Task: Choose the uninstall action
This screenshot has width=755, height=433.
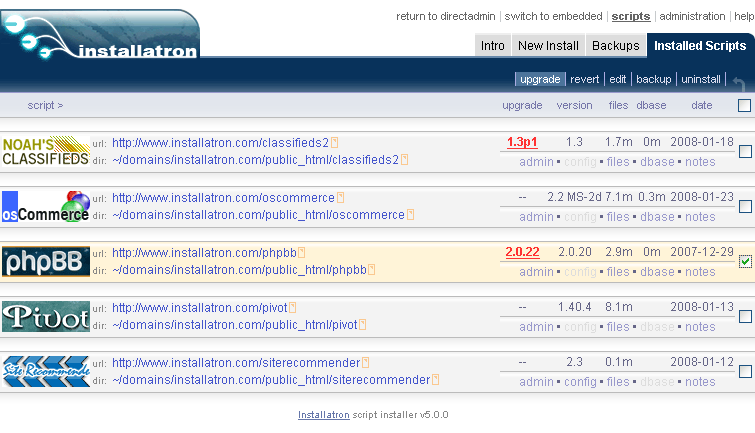Action: (701, 79)
